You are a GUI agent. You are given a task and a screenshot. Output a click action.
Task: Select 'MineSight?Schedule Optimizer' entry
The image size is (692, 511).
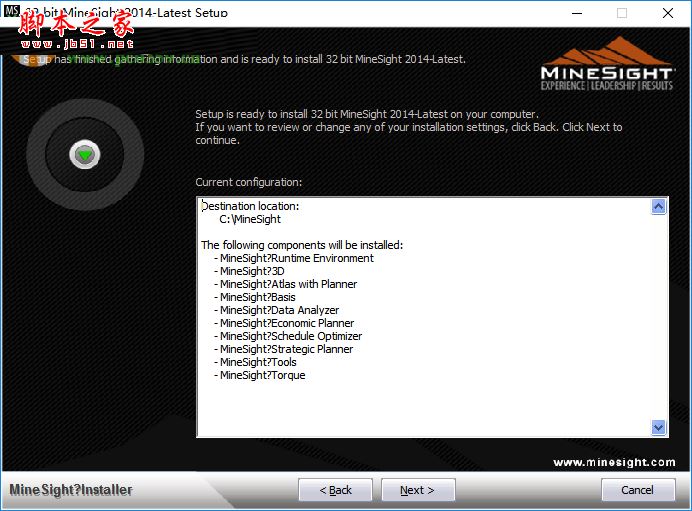291,336
